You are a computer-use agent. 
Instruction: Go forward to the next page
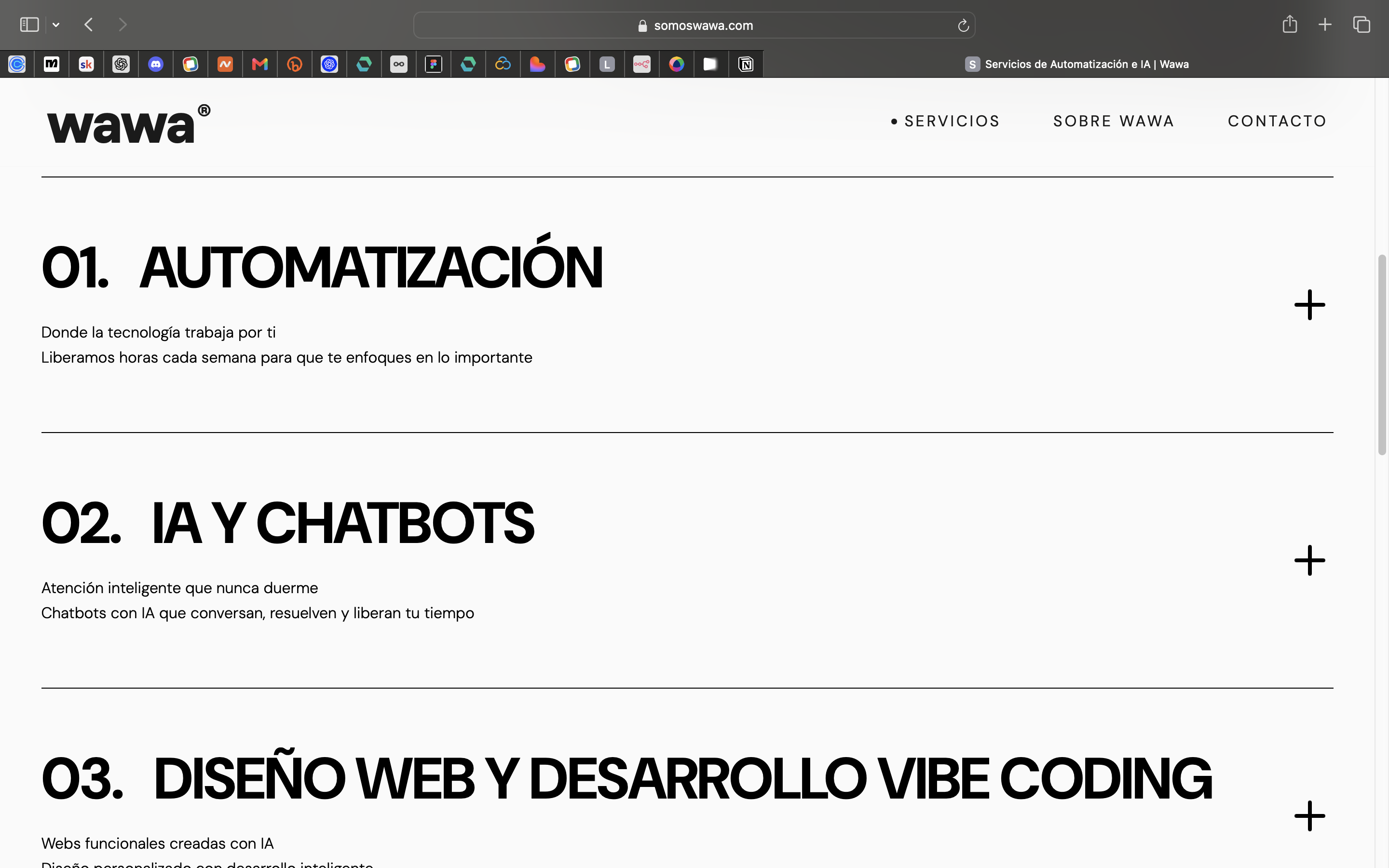[122, 25]
